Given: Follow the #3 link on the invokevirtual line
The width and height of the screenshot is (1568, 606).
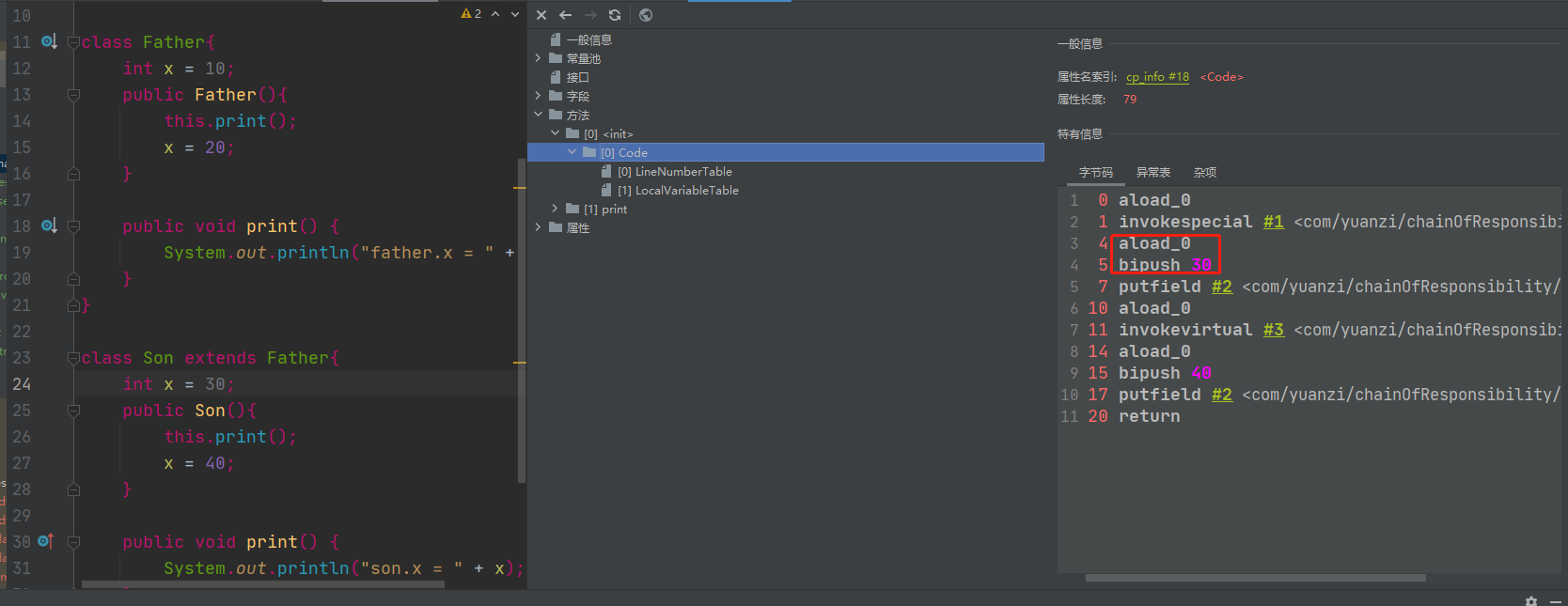Looking at the screenshot, I should 1274,330.
